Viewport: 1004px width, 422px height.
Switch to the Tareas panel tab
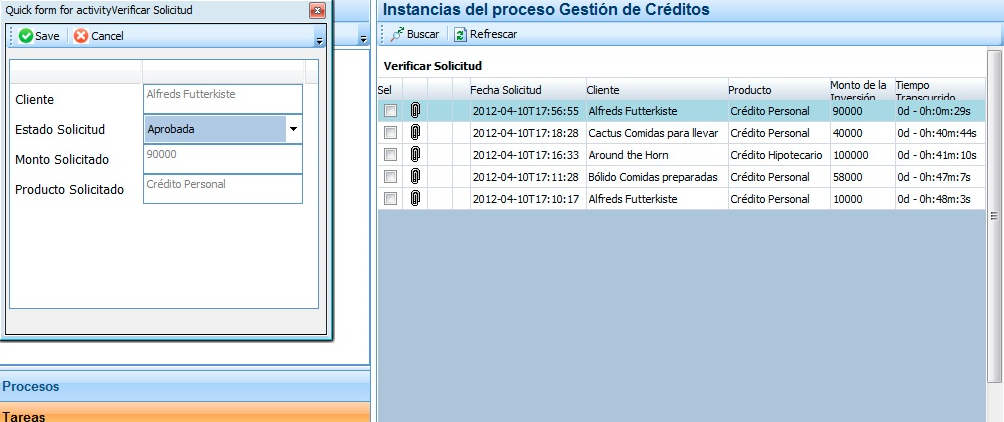click(24, 415)
